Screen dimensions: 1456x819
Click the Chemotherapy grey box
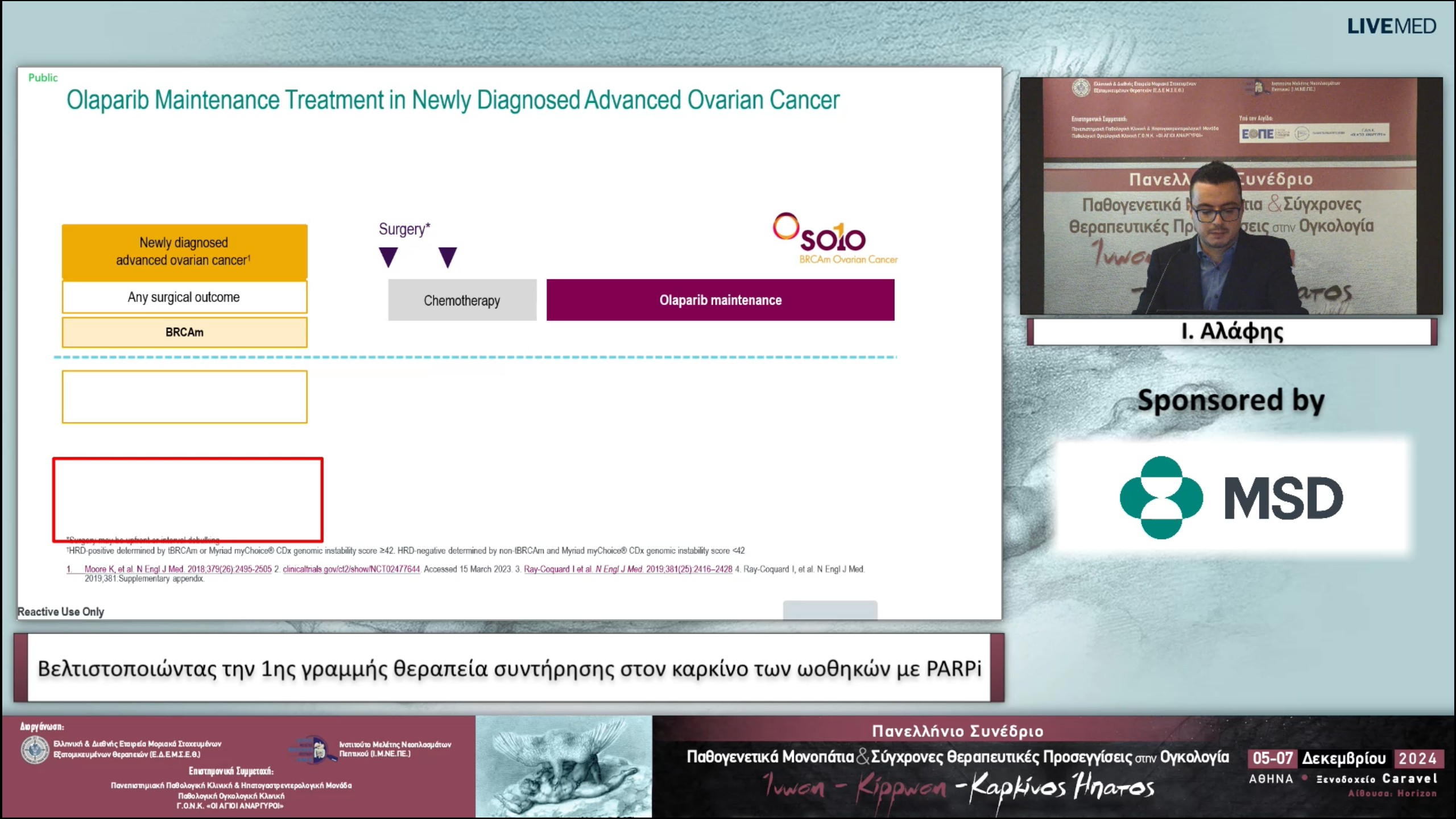click(x=462, y=300)
